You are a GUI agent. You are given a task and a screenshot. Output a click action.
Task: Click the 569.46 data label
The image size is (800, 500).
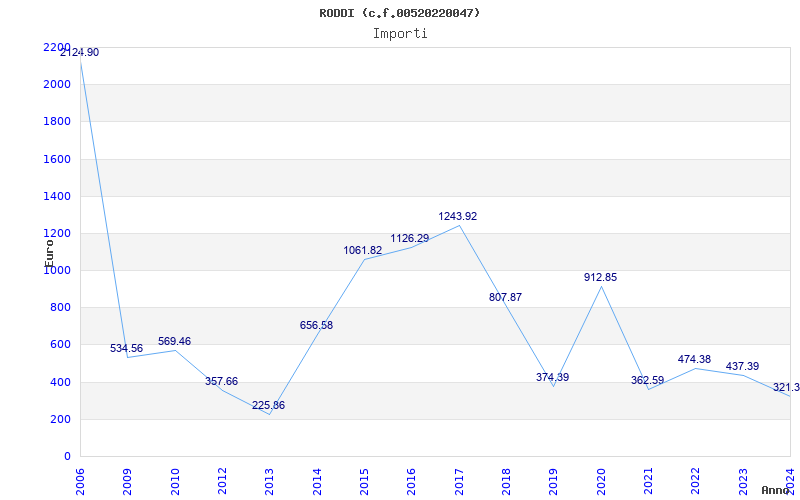174,341
